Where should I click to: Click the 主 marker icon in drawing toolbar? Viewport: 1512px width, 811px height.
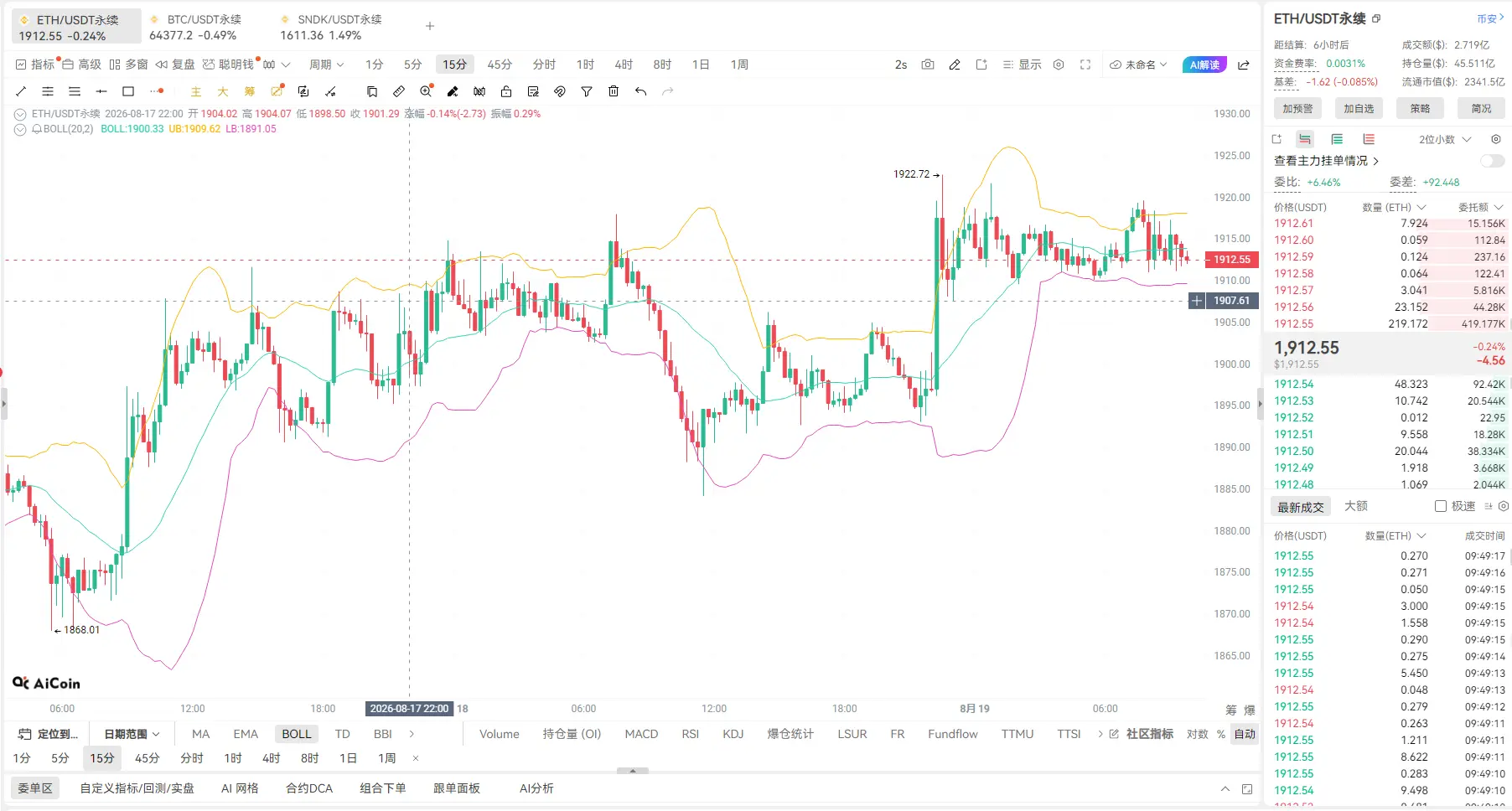tap(196, 91)
